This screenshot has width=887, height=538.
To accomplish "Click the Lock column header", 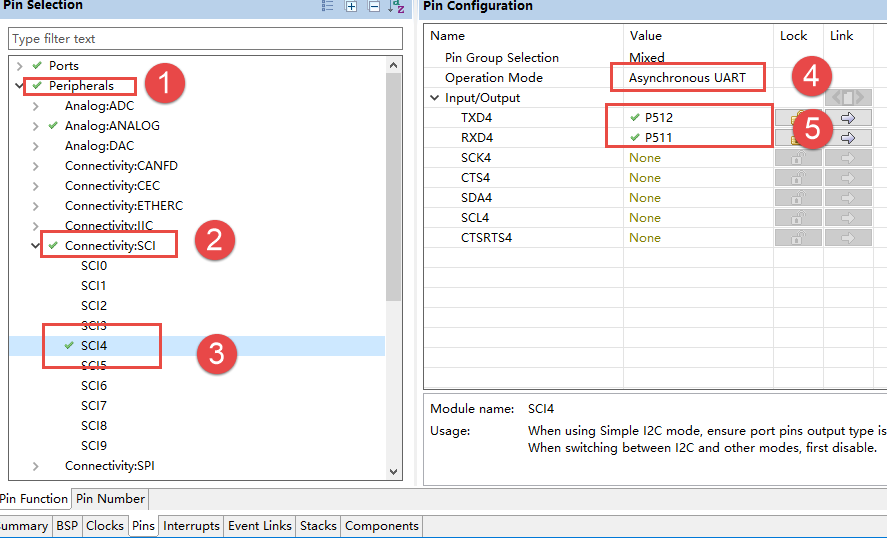I will [x=793, y=36].
